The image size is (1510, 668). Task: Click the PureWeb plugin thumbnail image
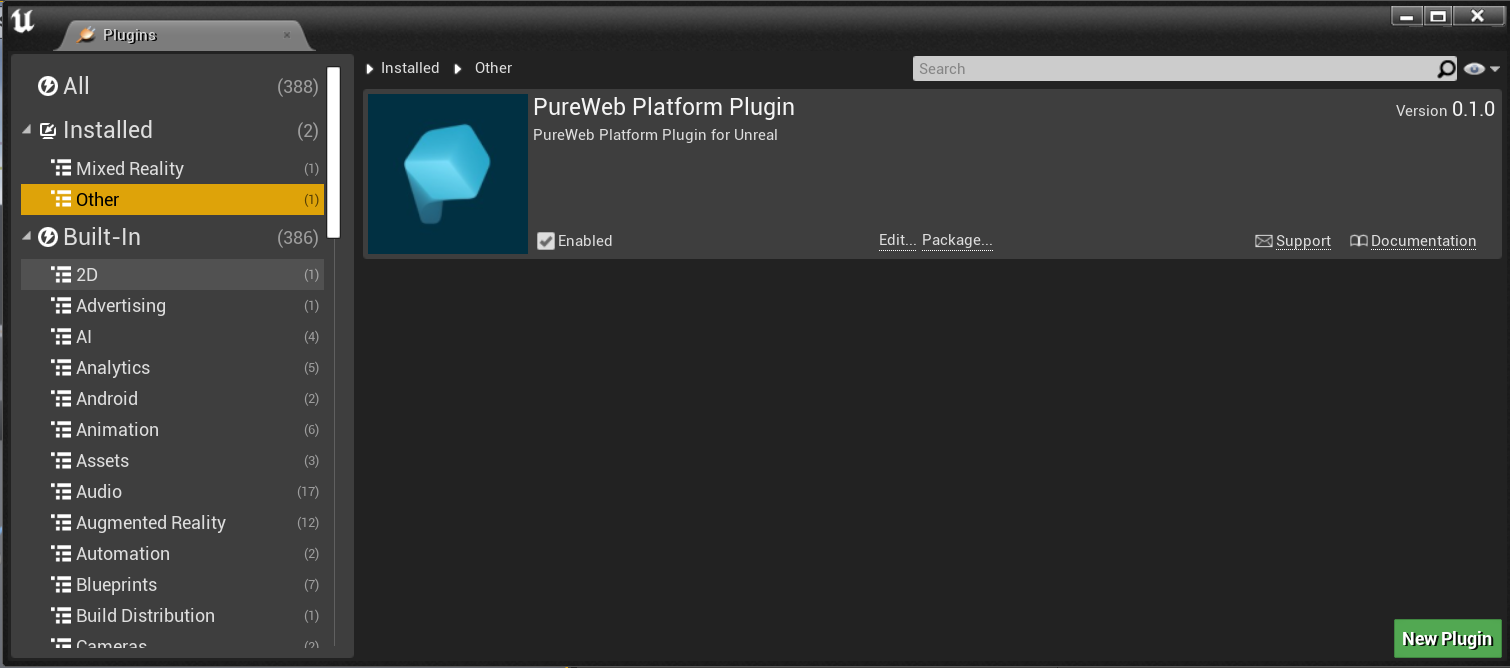[448, 174]
